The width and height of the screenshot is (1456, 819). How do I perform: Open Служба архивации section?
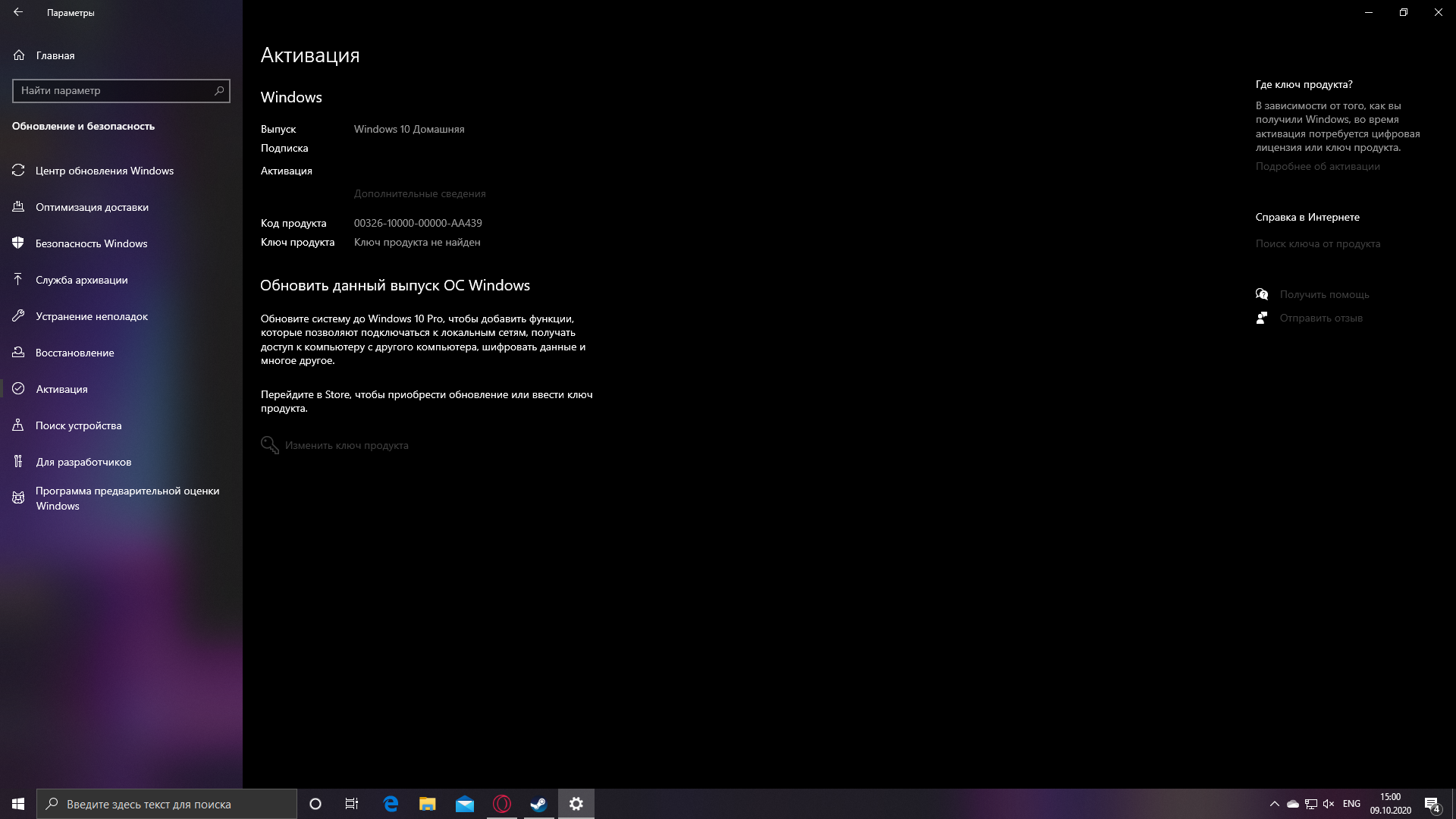(121, 280)
